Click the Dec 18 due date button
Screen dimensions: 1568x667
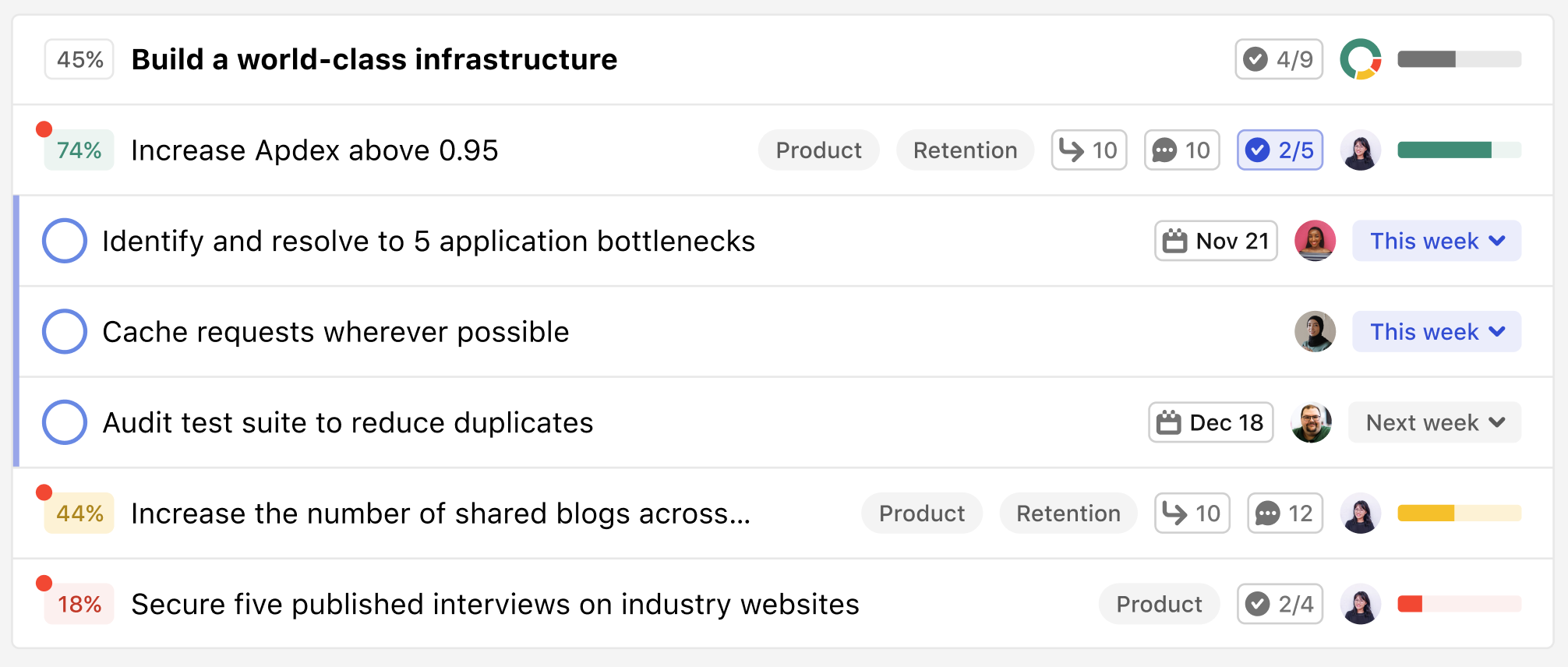[x=1211, y=422]
